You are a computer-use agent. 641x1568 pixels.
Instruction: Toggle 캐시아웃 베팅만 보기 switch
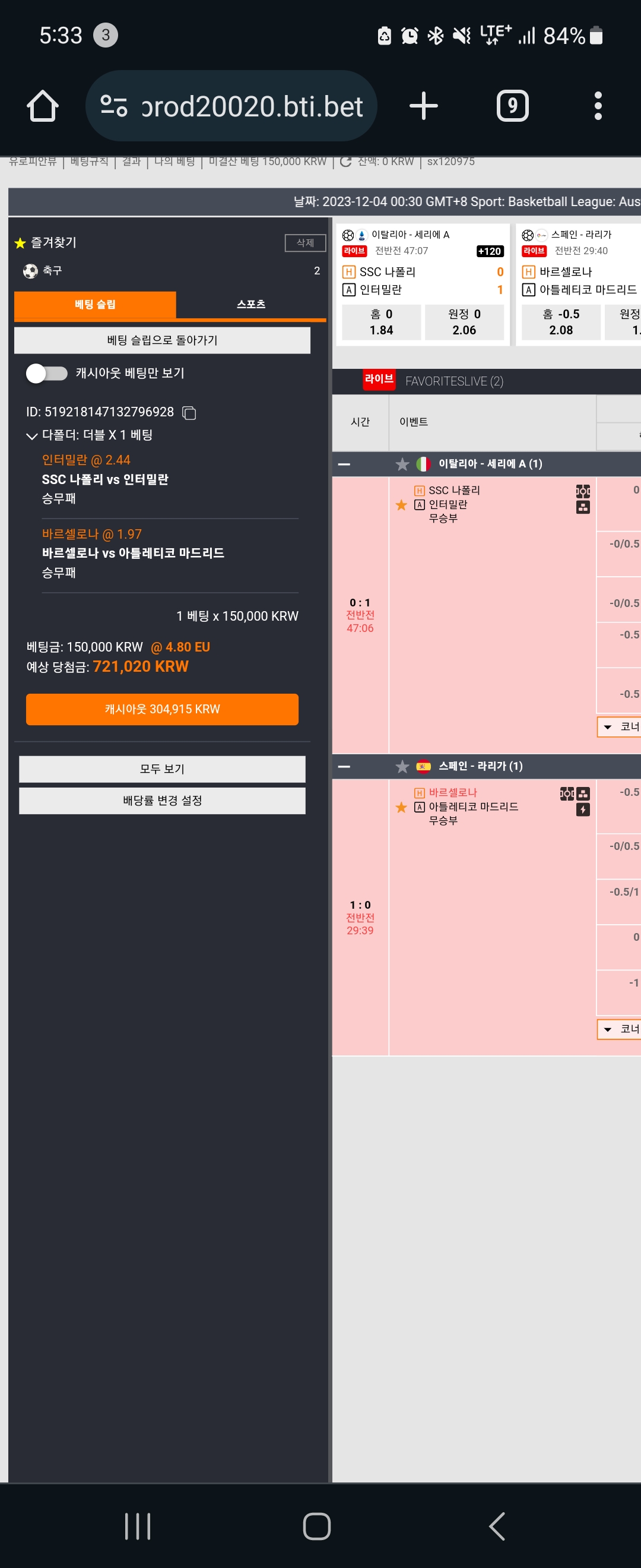click(x=47, y=373)
